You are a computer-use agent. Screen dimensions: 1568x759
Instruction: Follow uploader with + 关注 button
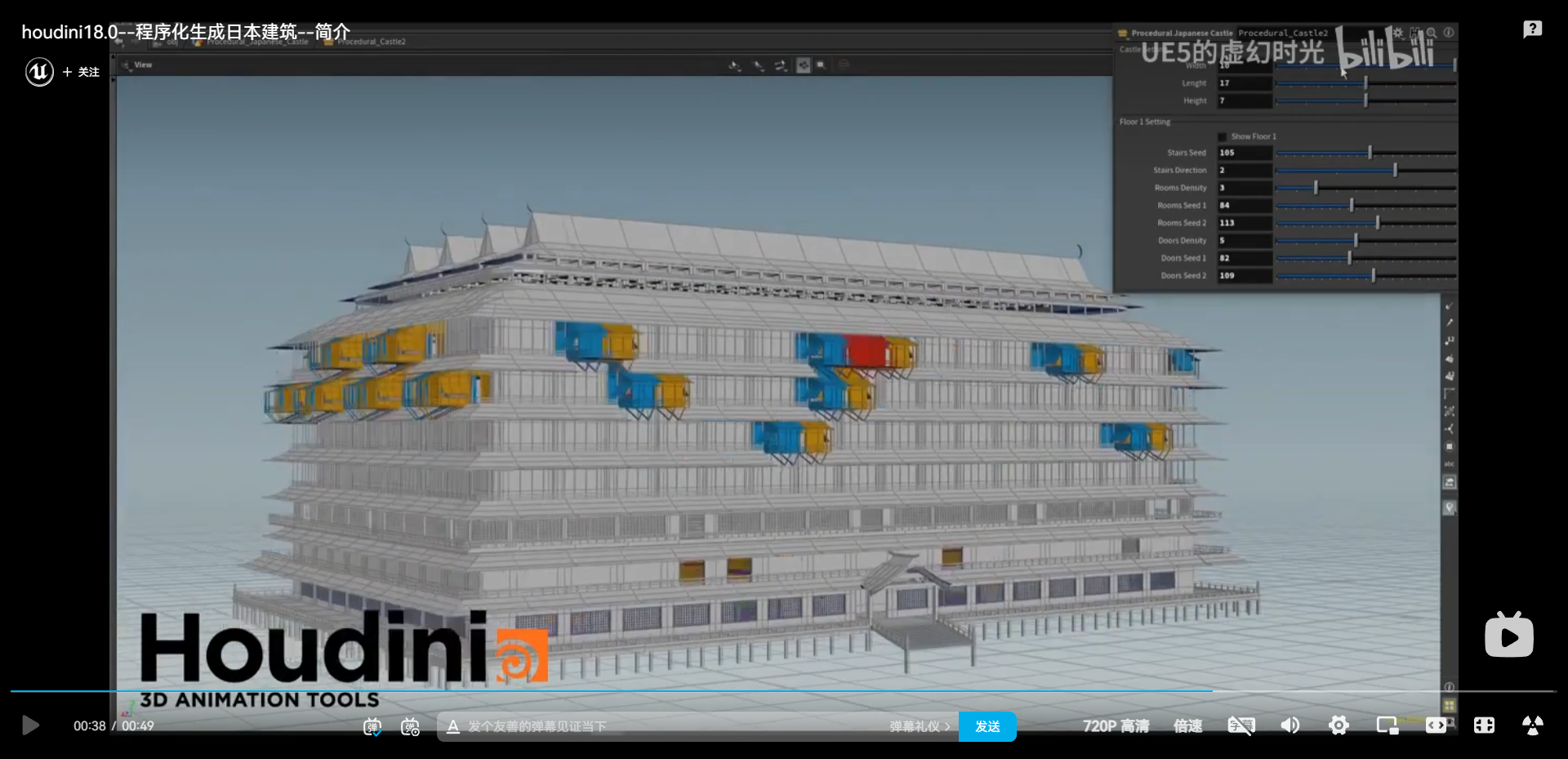point(81,72)
